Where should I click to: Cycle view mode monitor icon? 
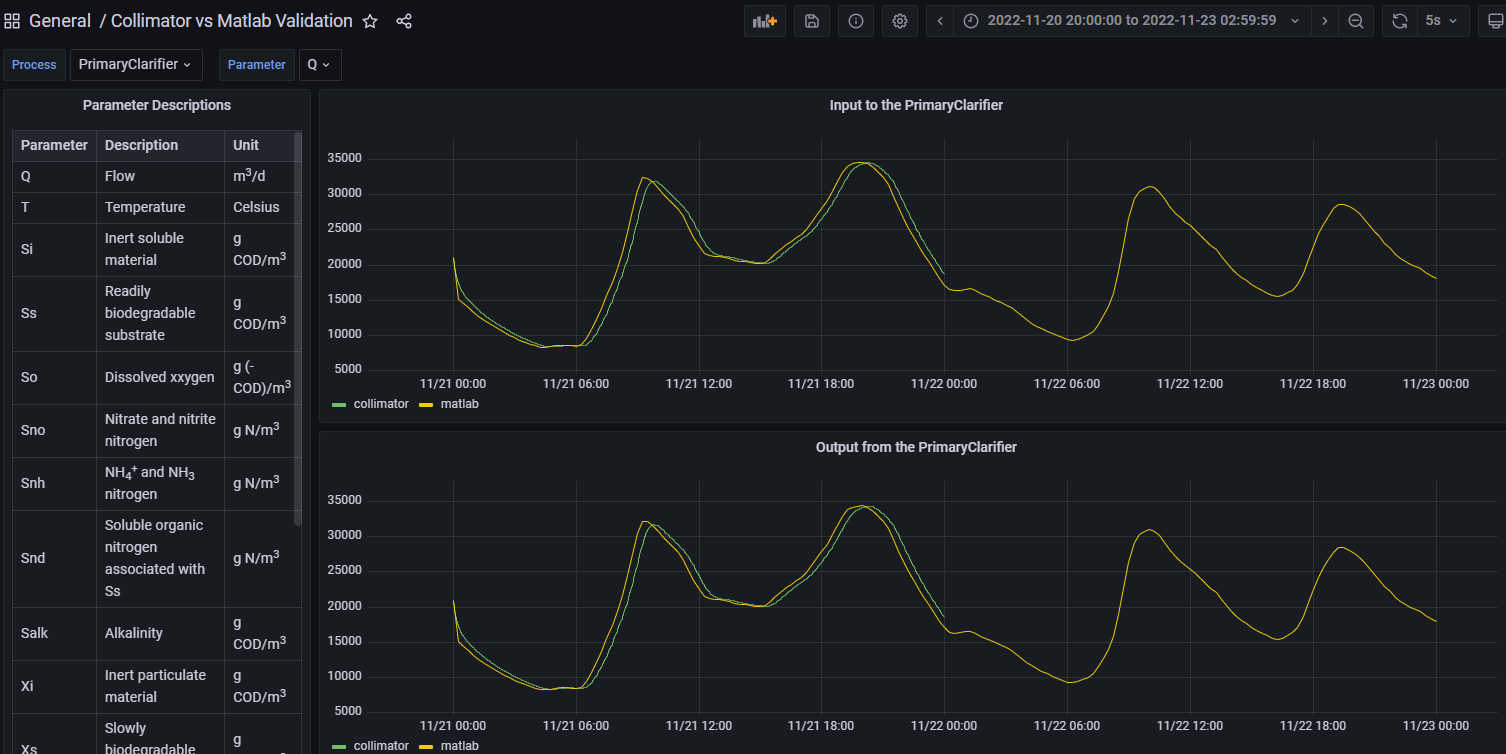click(x=1496, y=21)
